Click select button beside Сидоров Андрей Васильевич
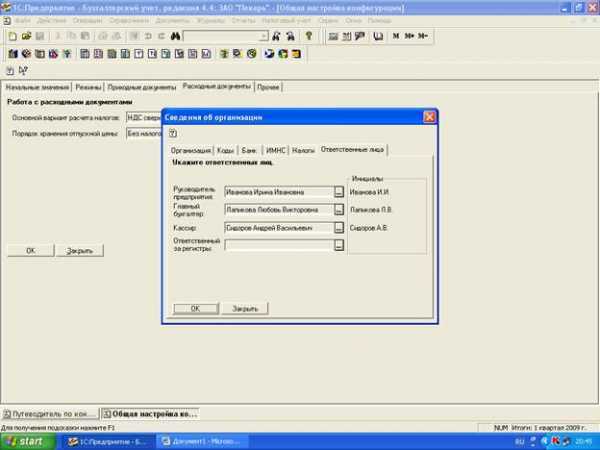The height and width of the screenshot is (450, 600). pos(339,228)
